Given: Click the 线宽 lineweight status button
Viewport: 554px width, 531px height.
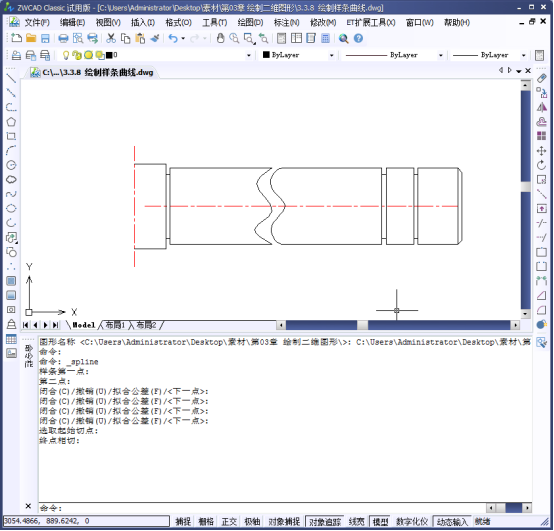Looking at the screenshot, I should click(x=356, y=521).
